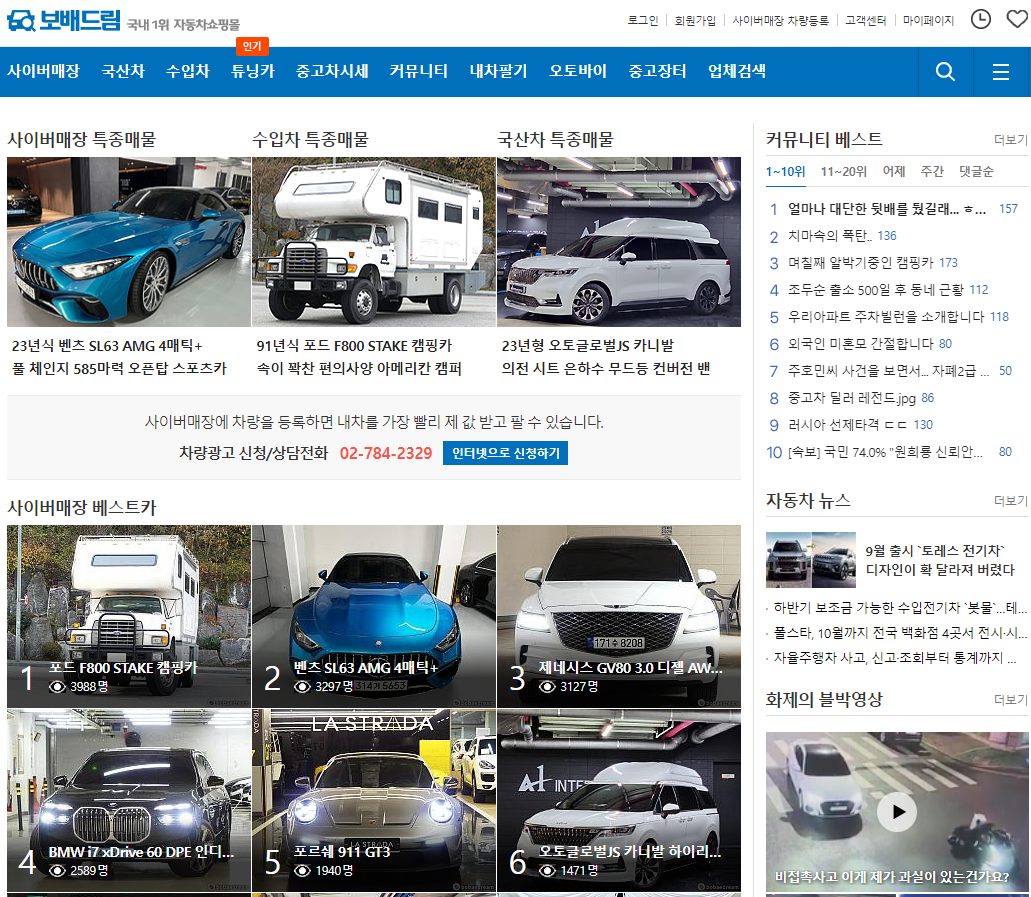Open post [속보] 국민 74.0% 원희룡
Image resolution: width=1031 pixels, height=897 pixels.
coord(885,452)
